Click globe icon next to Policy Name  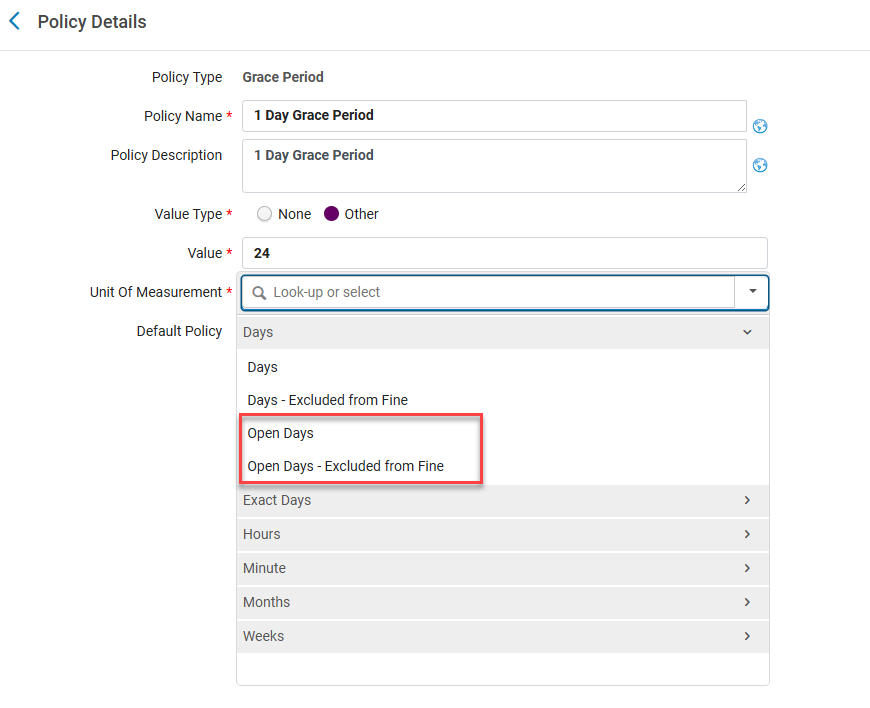pyautogui.click(x=760, y=126)
